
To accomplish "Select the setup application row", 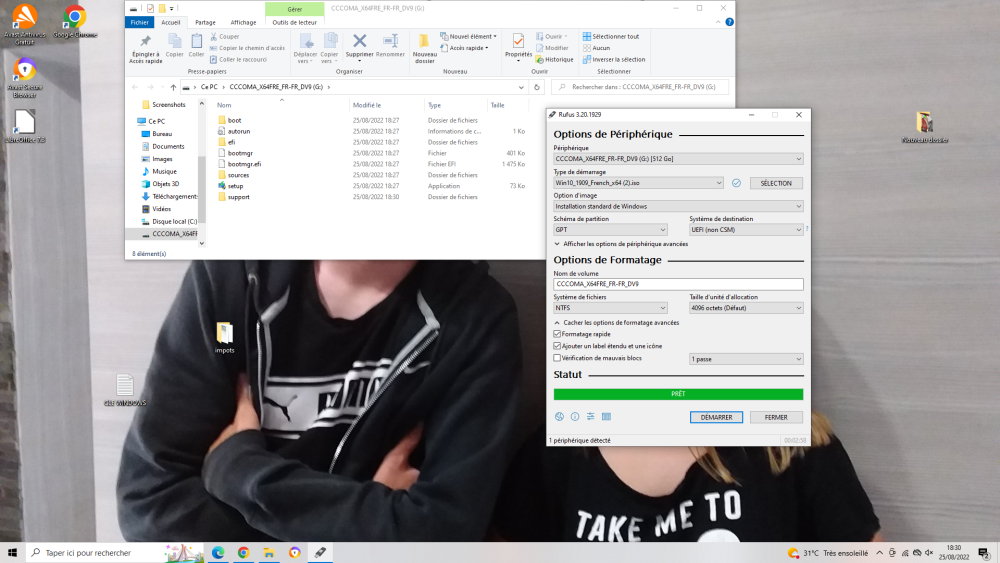I will [x=371, y=186].
